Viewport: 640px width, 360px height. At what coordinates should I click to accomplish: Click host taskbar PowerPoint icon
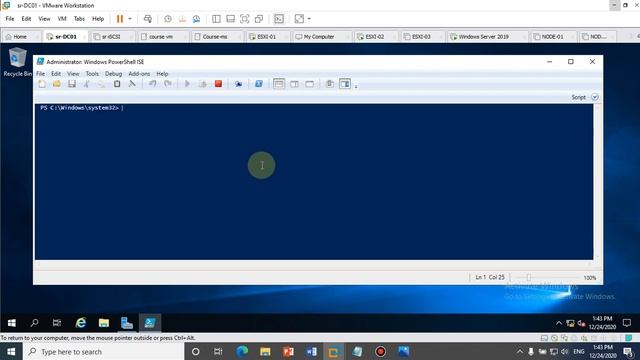click(x=288, y=352)
